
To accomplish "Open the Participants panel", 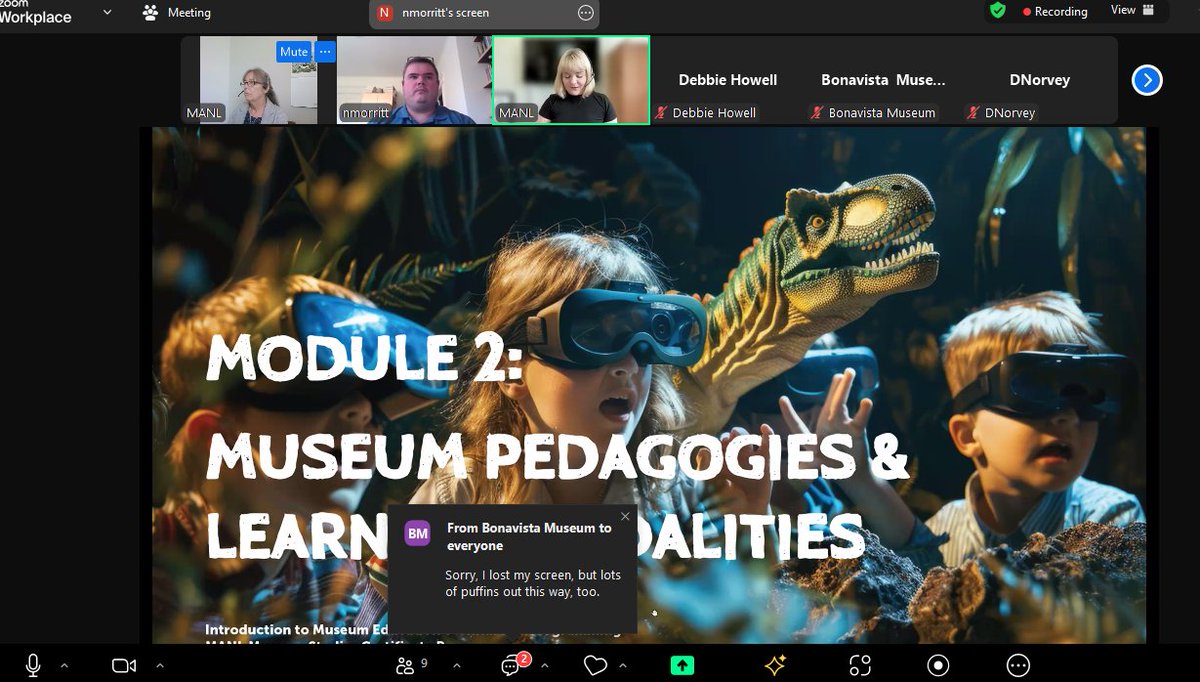I will (x=406, y=664).
